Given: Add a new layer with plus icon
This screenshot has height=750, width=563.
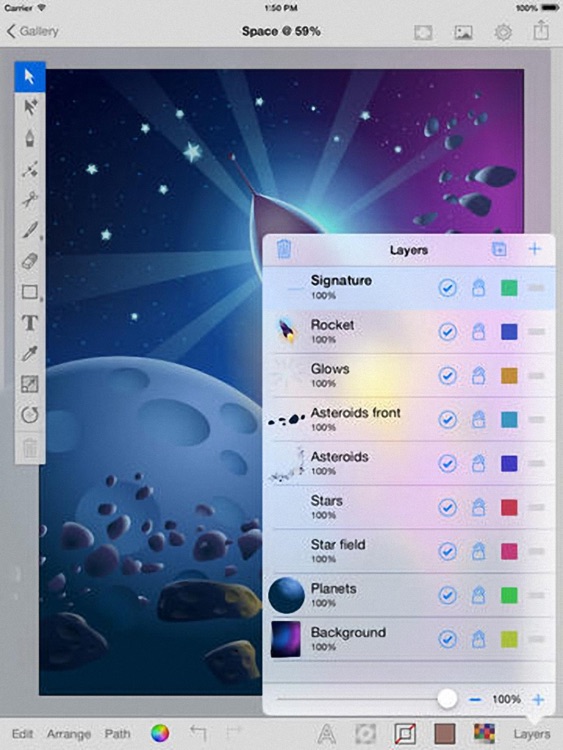Looking at the screenshot, I should (x=535, y=249).
